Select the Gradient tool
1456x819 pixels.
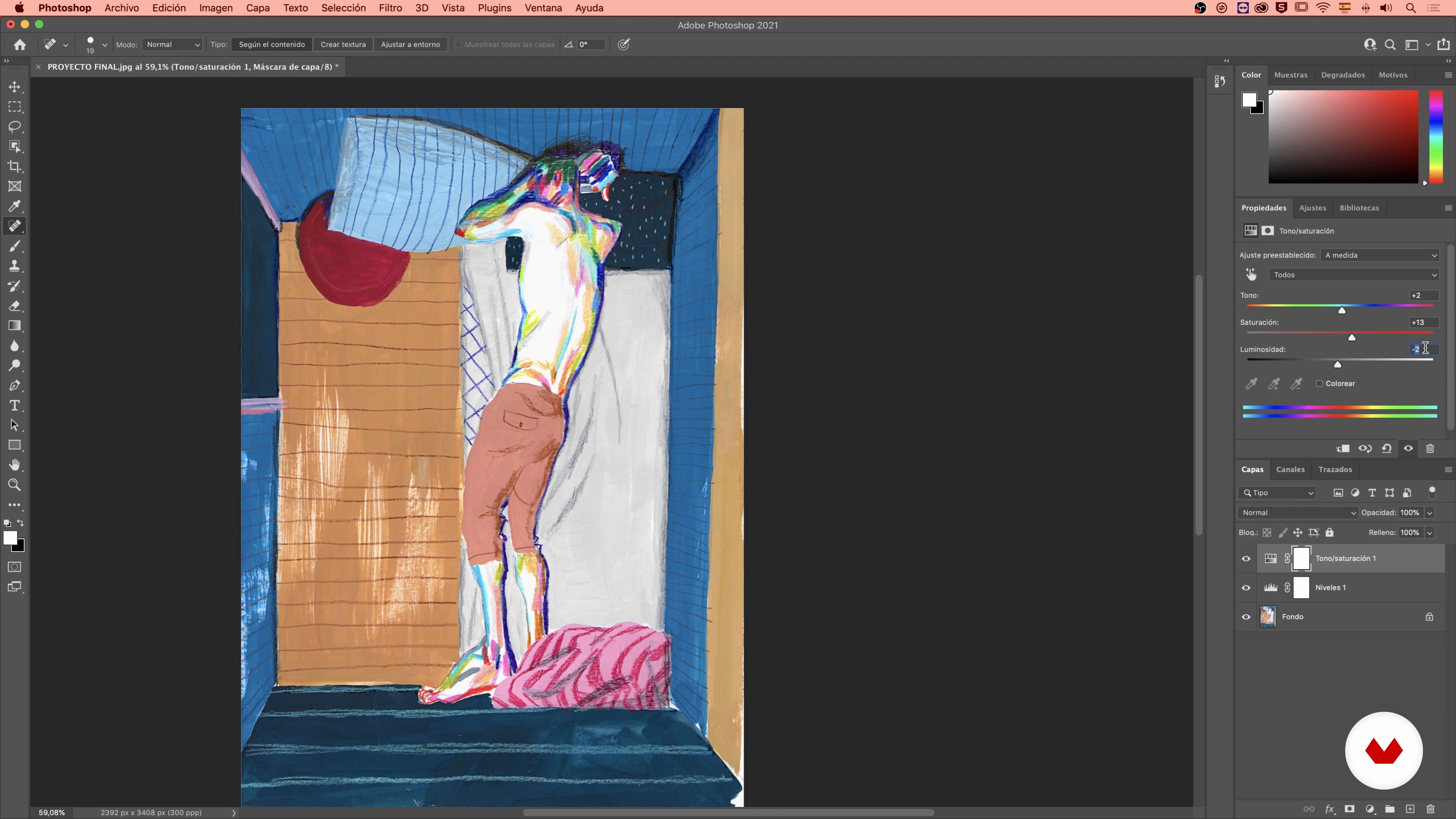pos(15,326)
